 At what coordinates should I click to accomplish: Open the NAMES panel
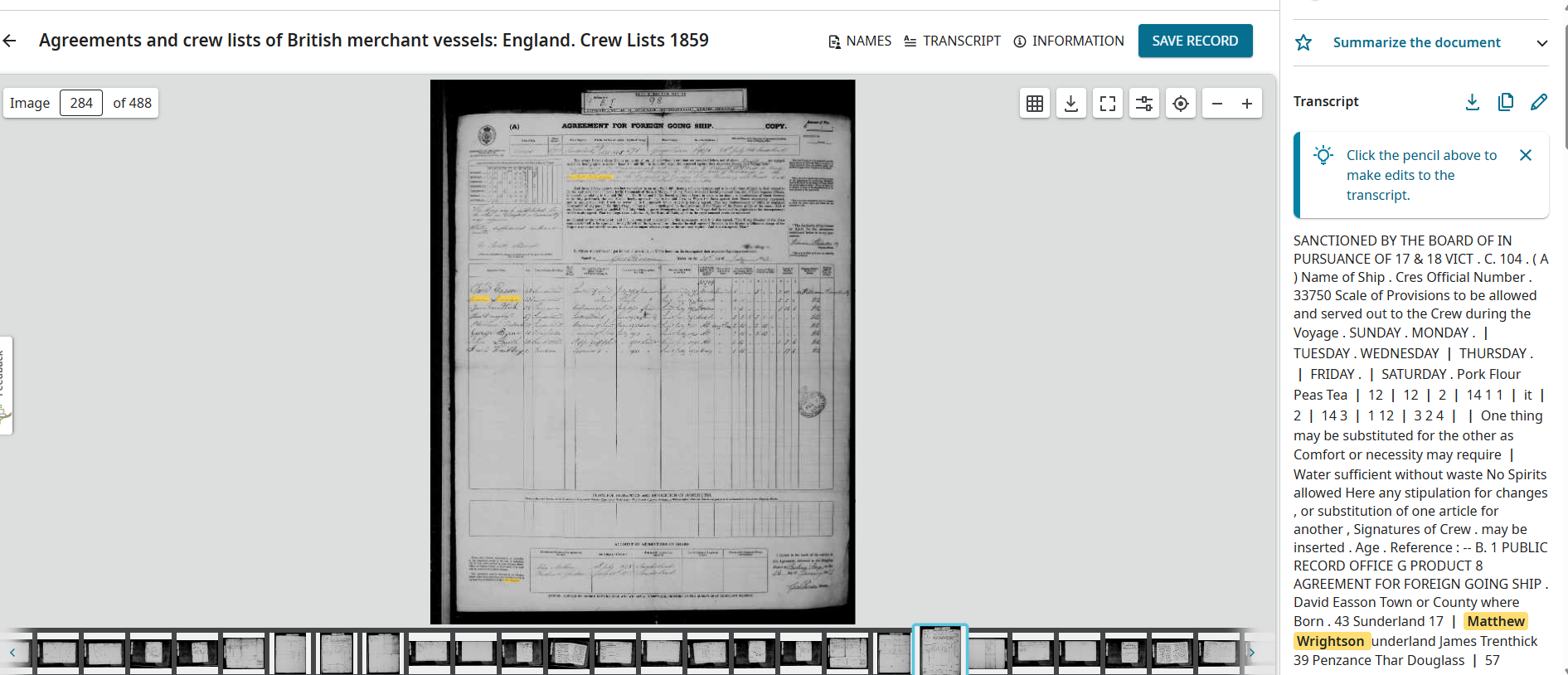tap(860, 41)
